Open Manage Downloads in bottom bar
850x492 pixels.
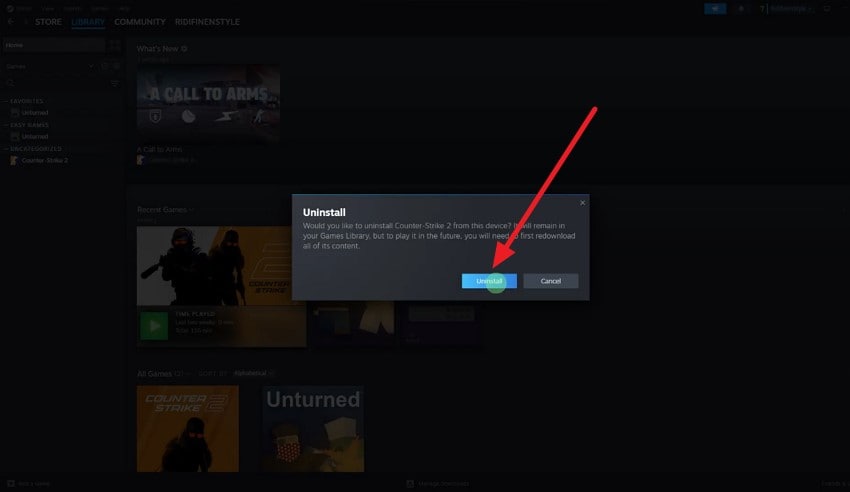pyautogui.click(x=438, y=483)
